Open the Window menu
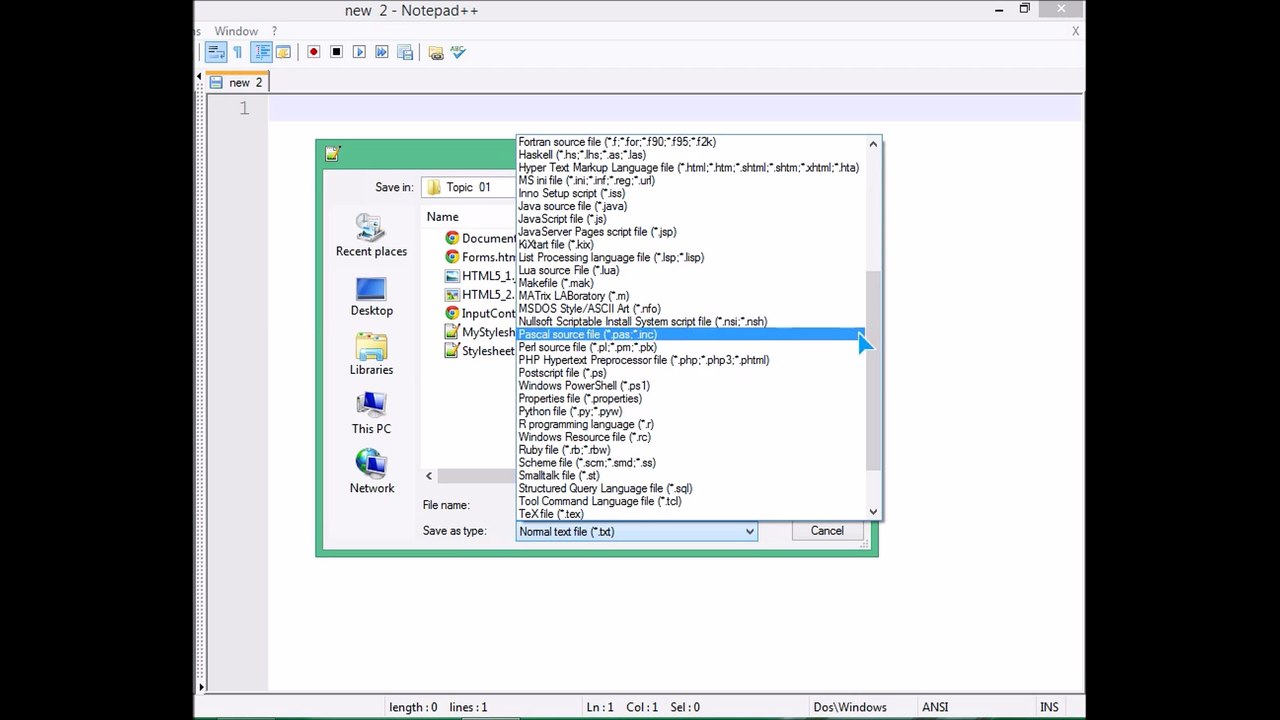Viewport: 1280px width, 720px height. click(x=236, y=31)
